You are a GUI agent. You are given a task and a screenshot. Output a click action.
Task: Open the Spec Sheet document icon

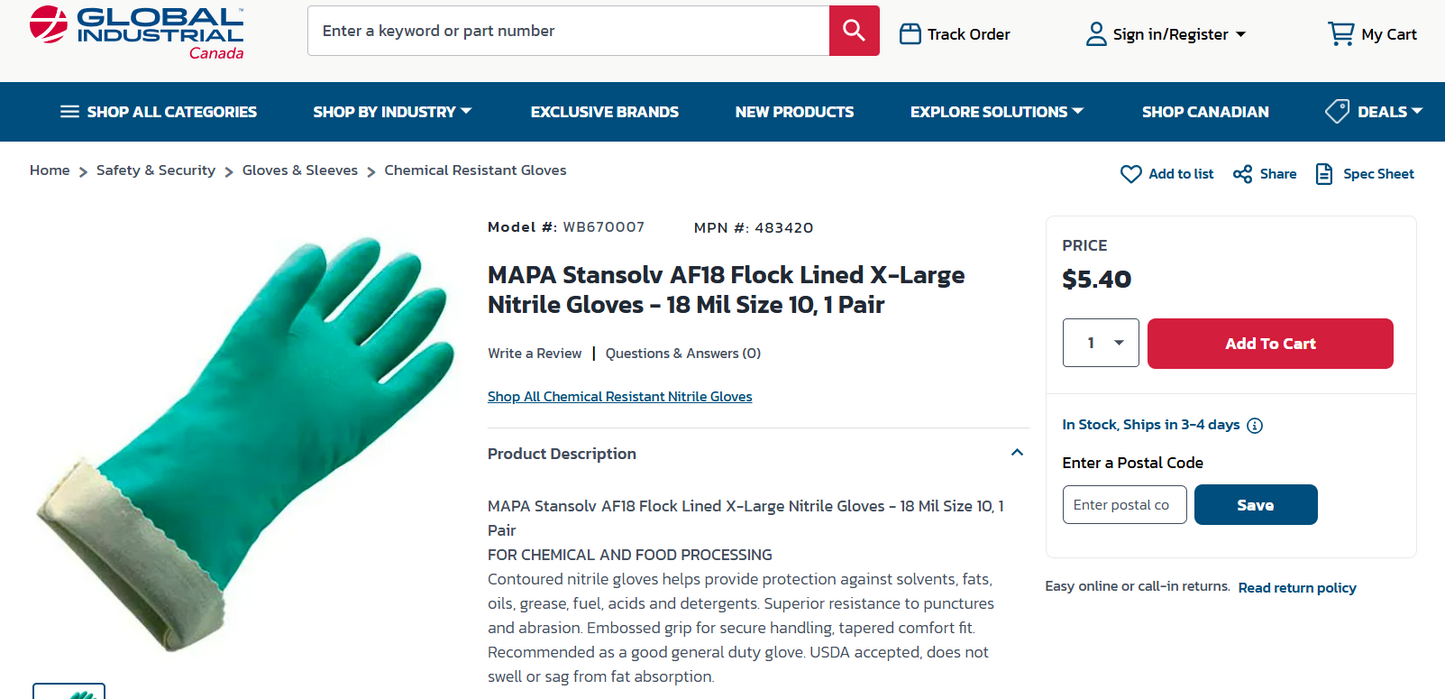pyautogui.click(x=1324, y=173)
